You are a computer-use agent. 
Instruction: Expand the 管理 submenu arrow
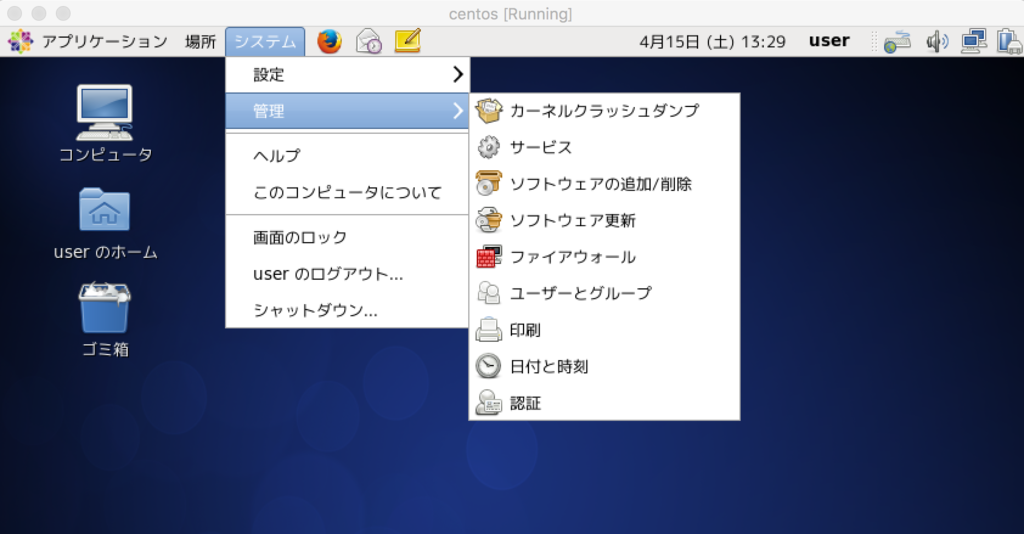(x=458, y=111)
